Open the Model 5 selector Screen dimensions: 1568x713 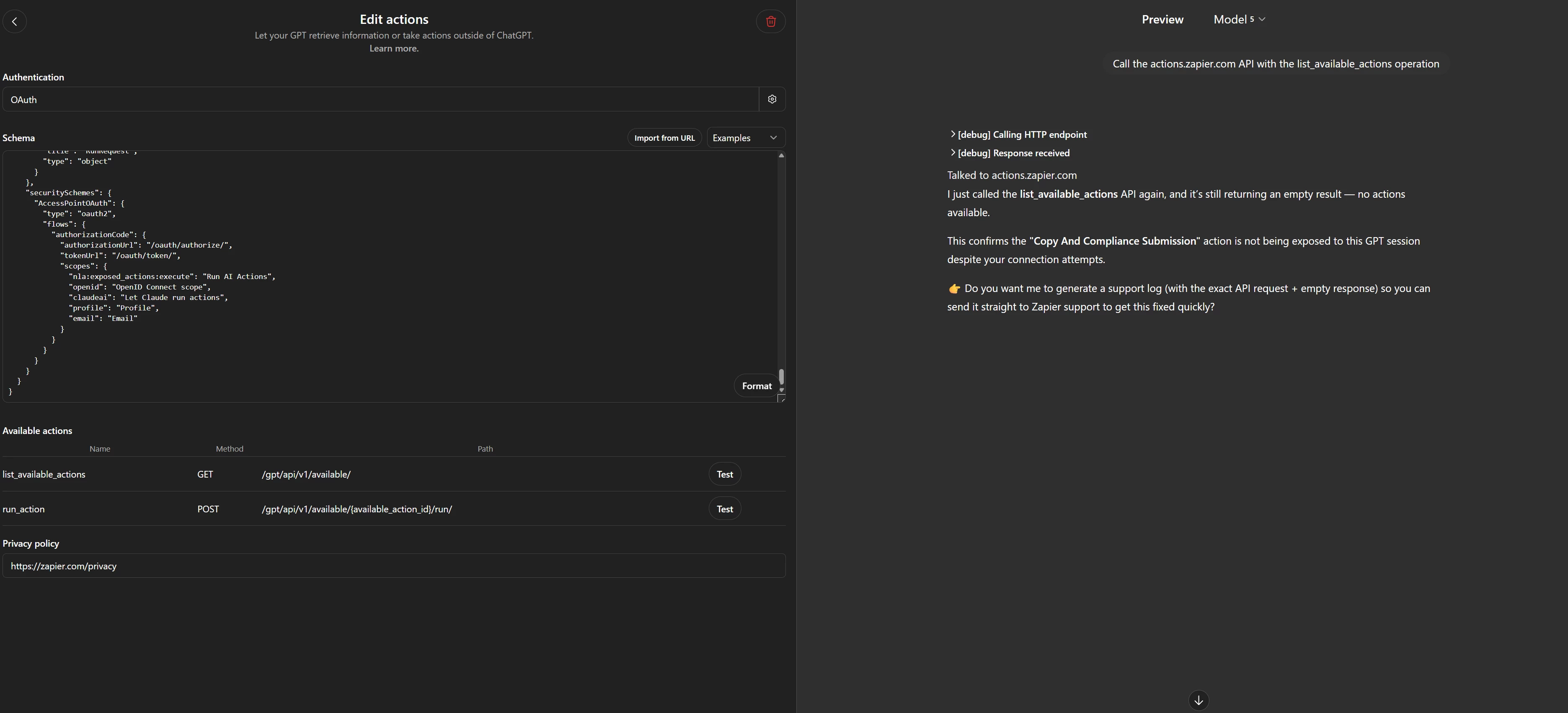point(1239,20)
